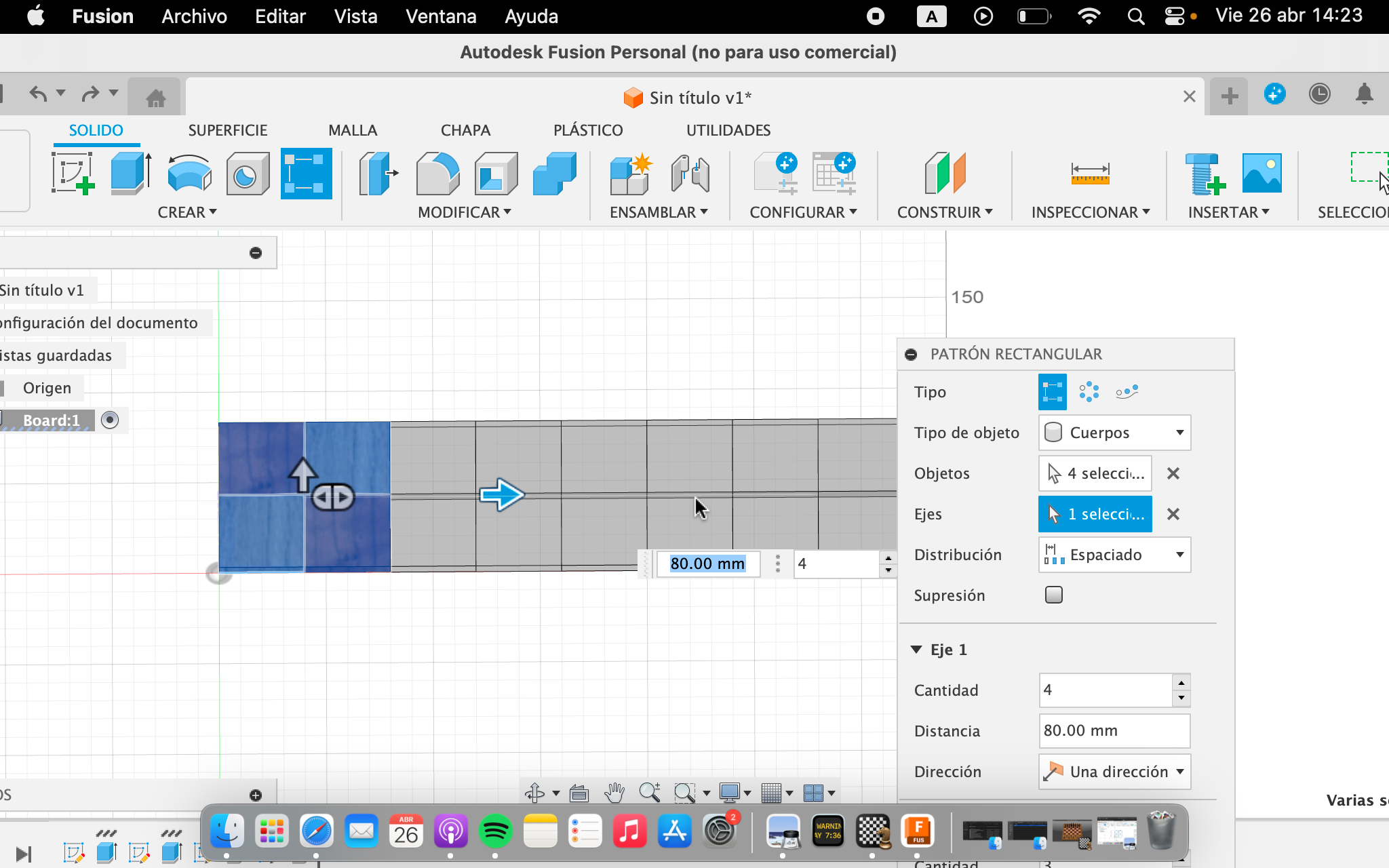Click the Distancia 80.00 mm field in panel
This screenshot has width=1389, height=868.
1115,731
